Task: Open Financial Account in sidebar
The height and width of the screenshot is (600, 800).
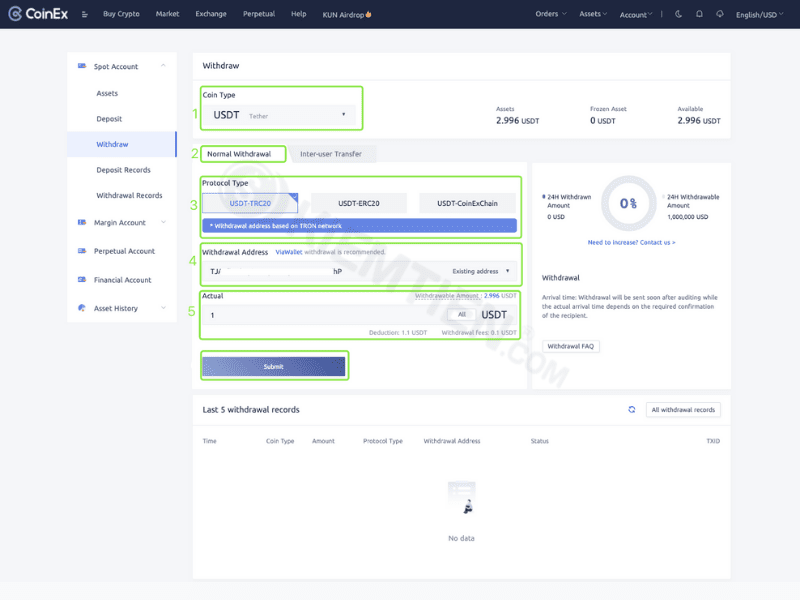Action: pyautogui.click(x=122, y=280)
